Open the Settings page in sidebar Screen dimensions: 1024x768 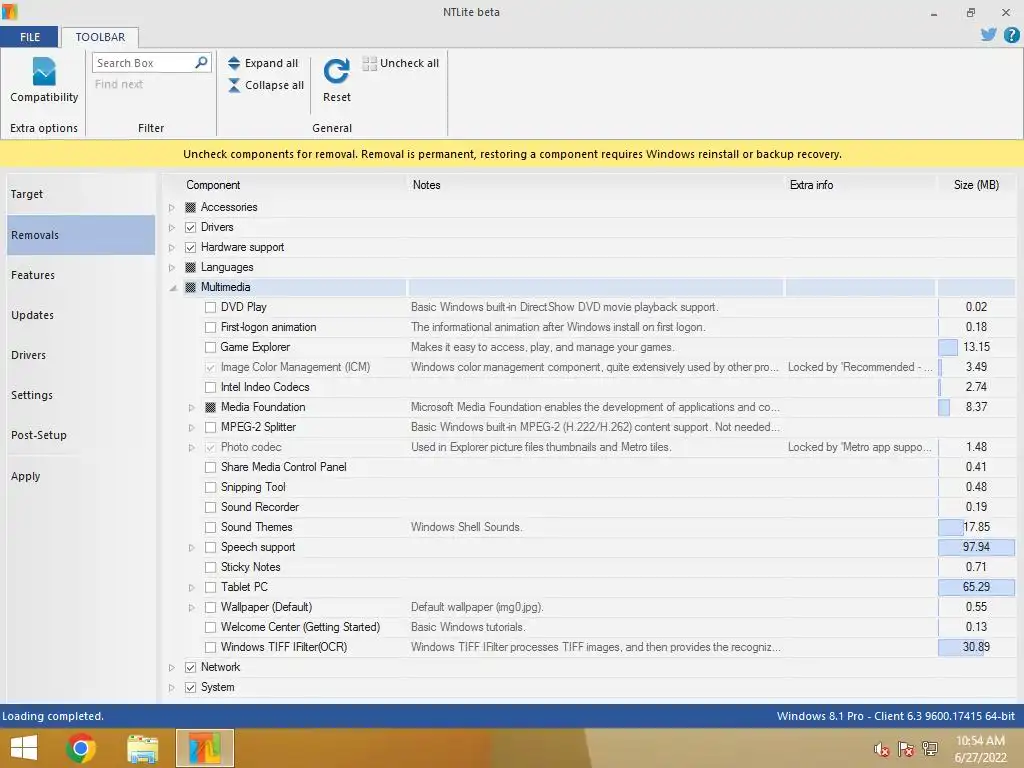click(x=81, y=395)
